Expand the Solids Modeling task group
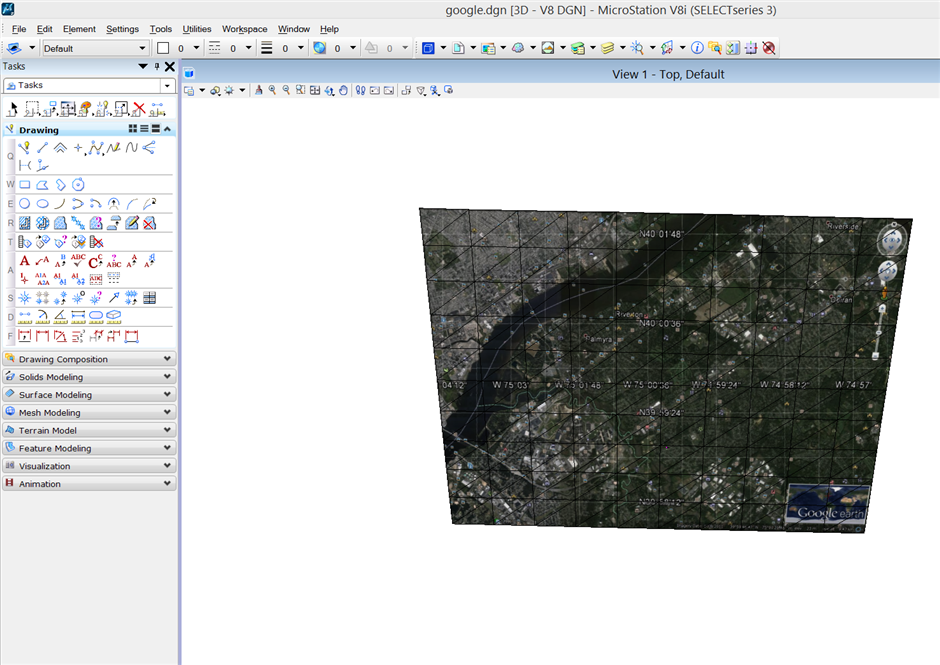Viewport: 940px width, 665px height. pyautogui.click(x=89, y=377)
